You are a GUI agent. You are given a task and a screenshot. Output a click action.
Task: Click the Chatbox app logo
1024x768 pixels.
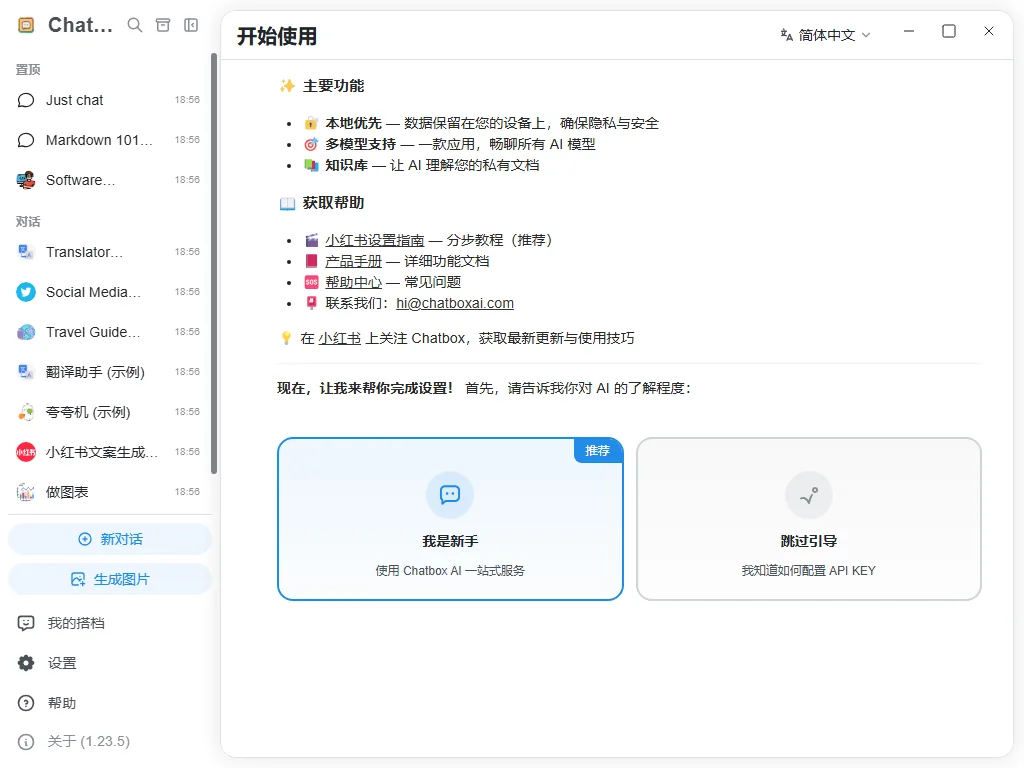point(26,25)
